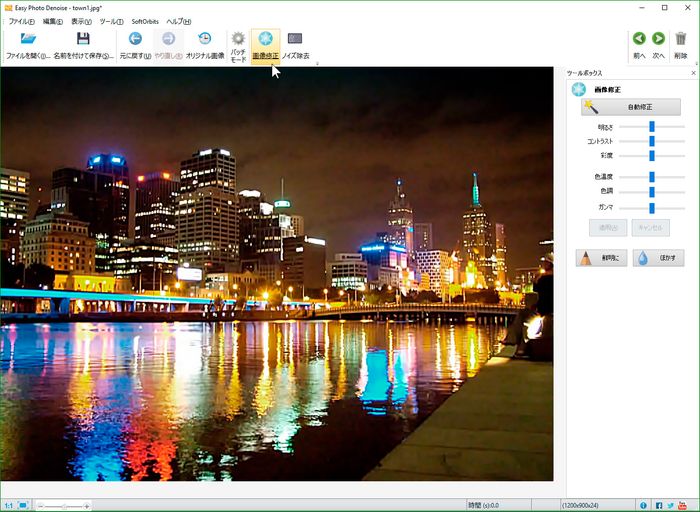Click the 色調 tint slider
The width and height of the screenshot is (700, 512).
tap(652, 192)
